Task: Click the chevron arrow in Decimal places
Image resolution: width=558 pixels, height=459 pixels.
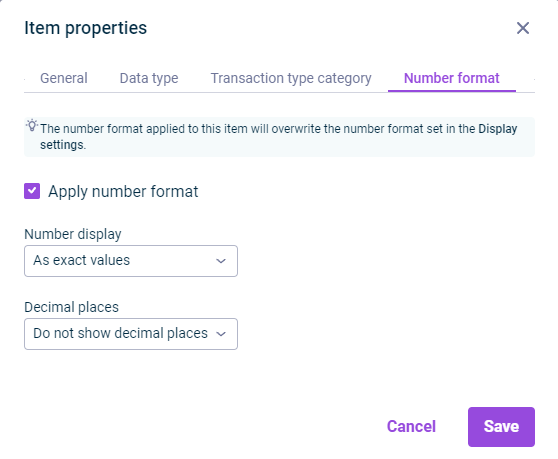Action: [221, 334]
